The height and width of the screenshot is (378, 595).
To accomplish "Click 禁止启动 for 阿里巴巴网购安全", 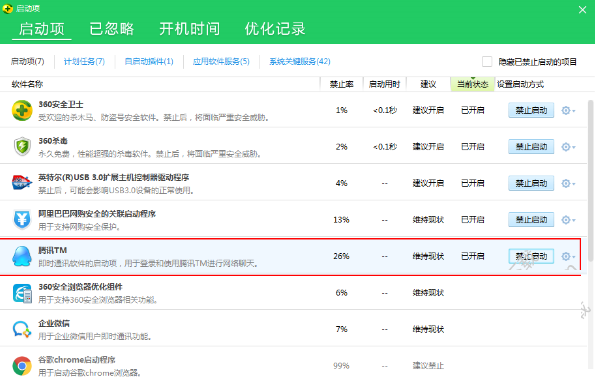I will point(531,220).
